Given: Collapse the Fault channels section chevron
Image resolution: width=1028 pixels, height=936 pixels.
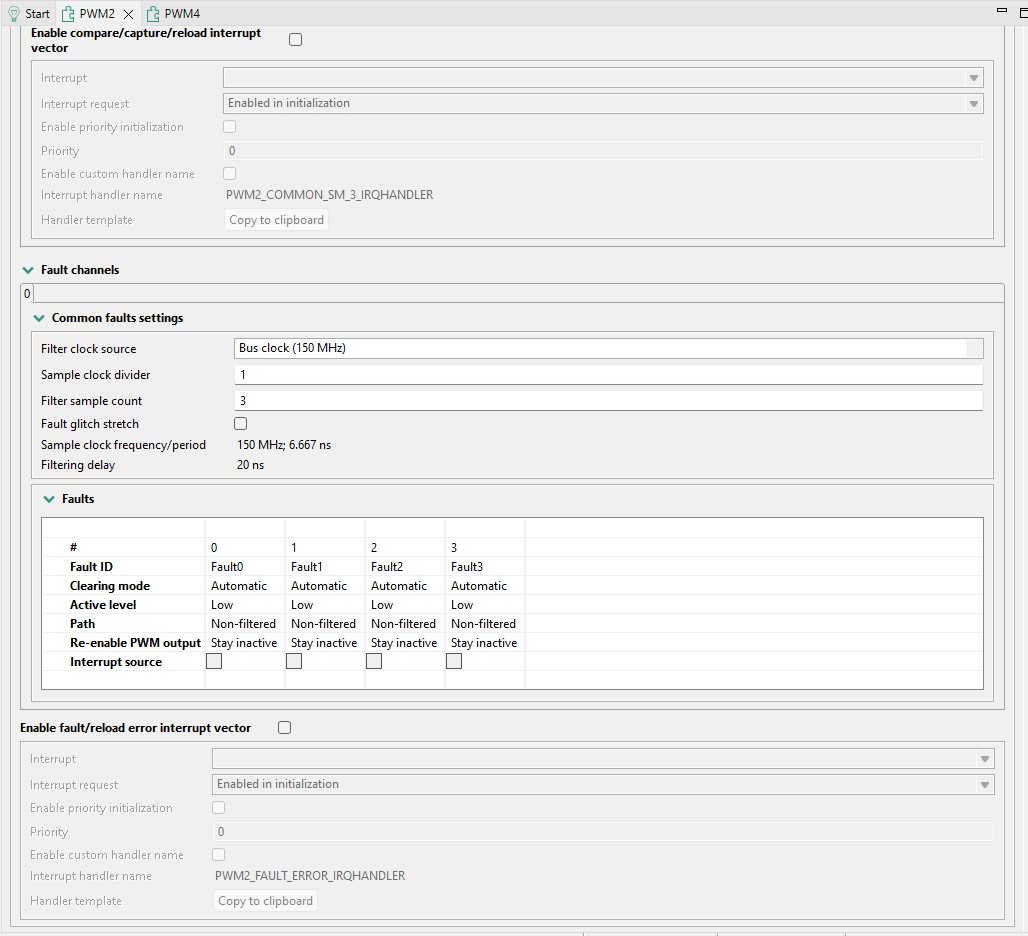Looking at the screenshot, I should pos(28,270).
